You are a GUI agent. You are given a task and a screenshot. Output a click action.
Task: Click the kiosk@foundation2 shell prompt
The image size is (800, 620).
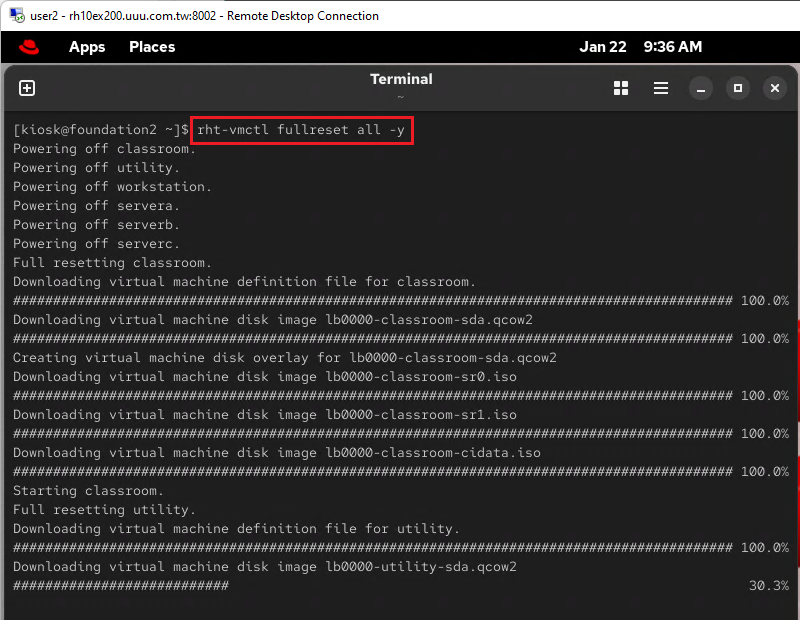(x=100, y=130)
